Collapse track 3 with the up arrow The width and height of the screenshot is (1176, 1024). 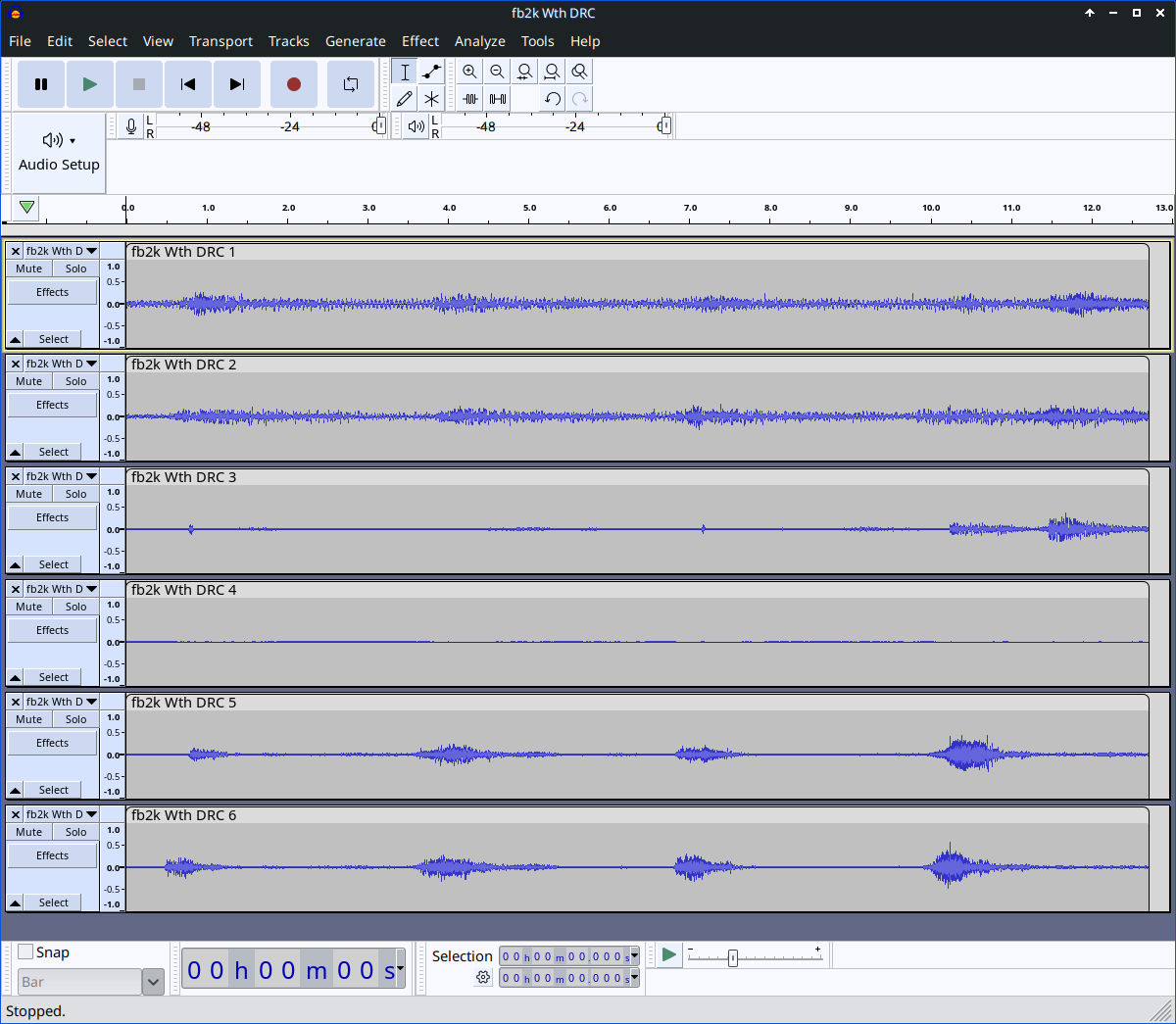tap(16, 564)
